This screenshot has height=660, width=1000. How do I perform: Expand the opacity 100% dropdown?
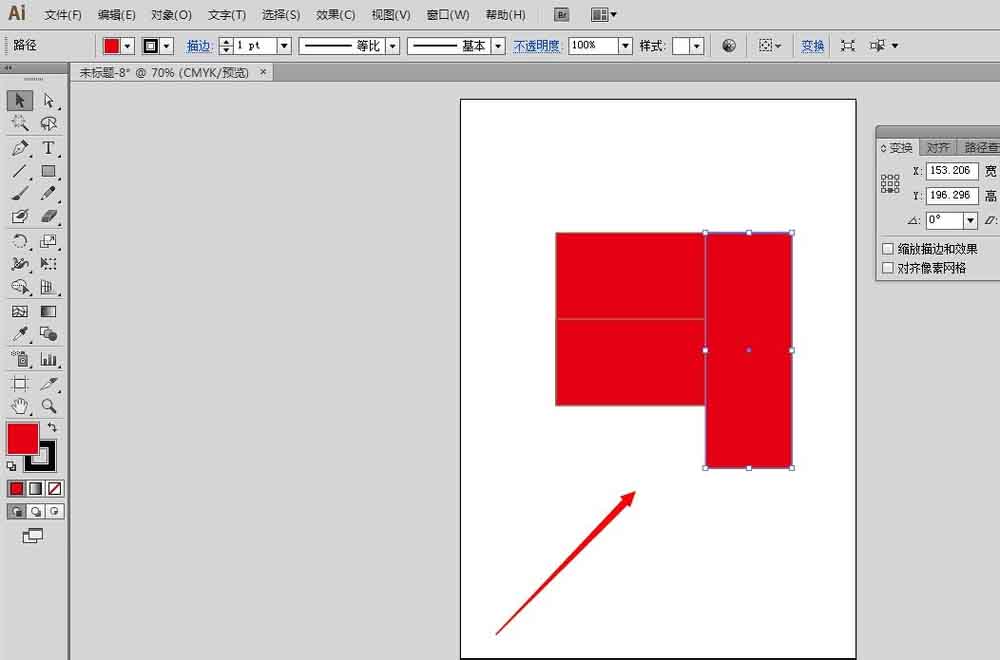(626, 46)
